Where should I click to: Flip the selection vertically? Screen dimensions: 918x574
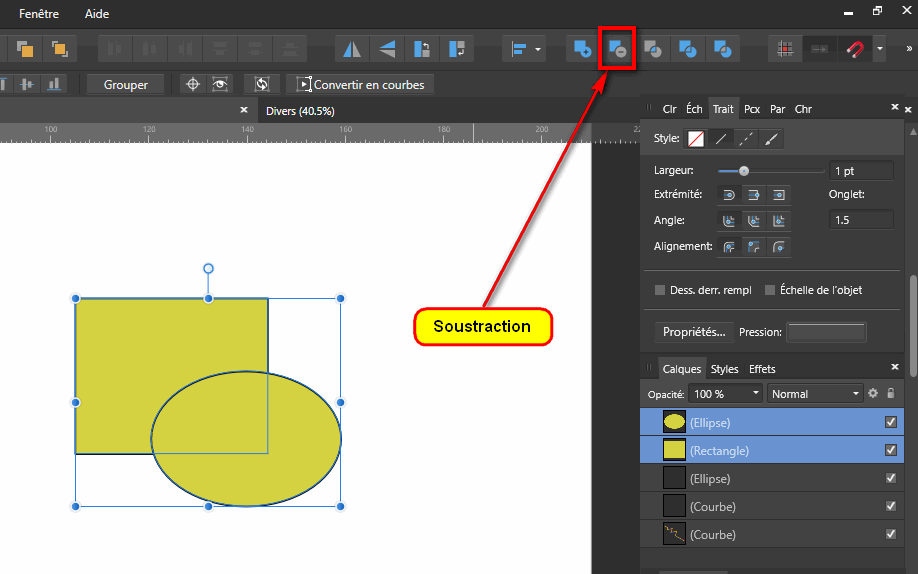(x=387, y=49)
